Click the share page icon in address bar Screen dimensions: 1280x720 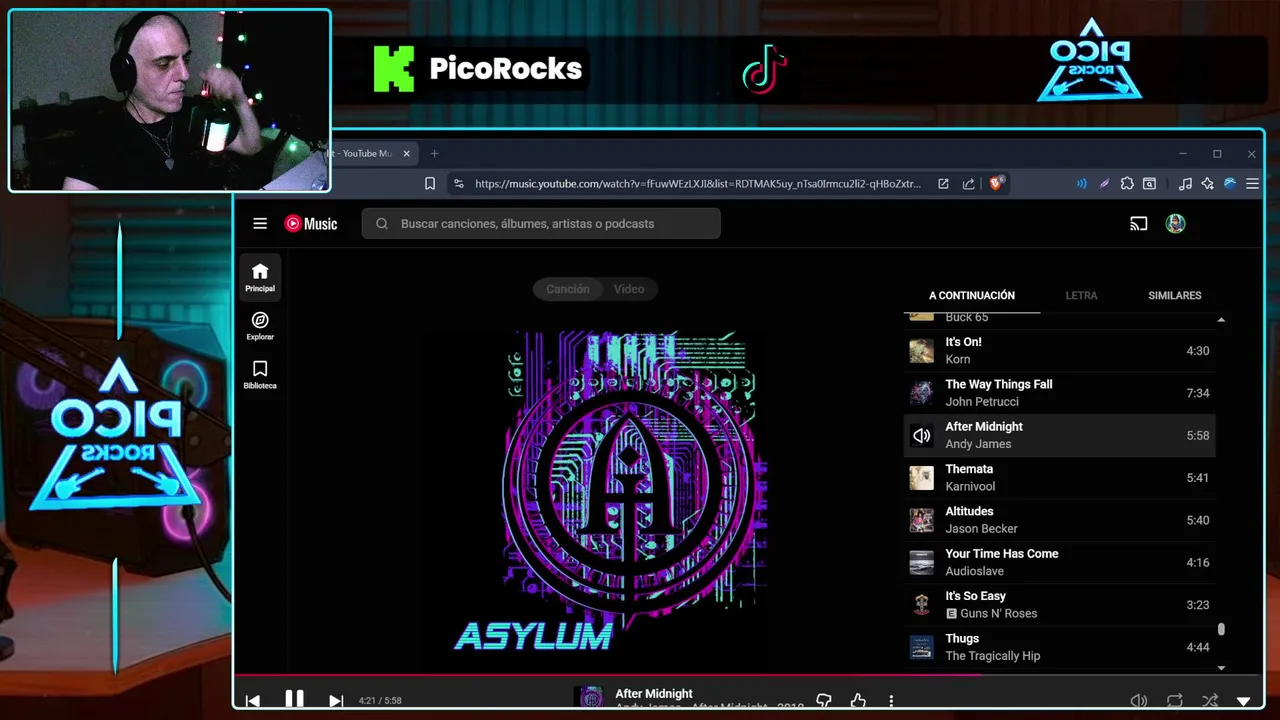point(968,184)
